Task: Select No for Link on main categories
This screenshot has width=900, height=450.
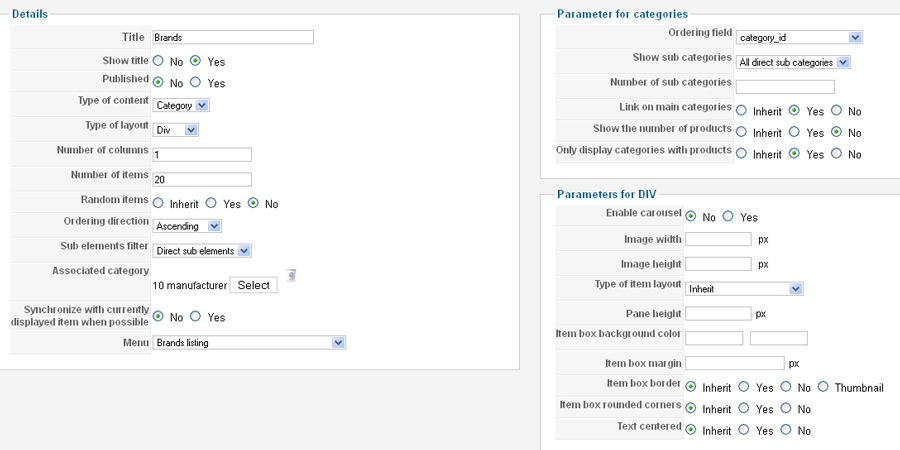Action: coord(836,110)
